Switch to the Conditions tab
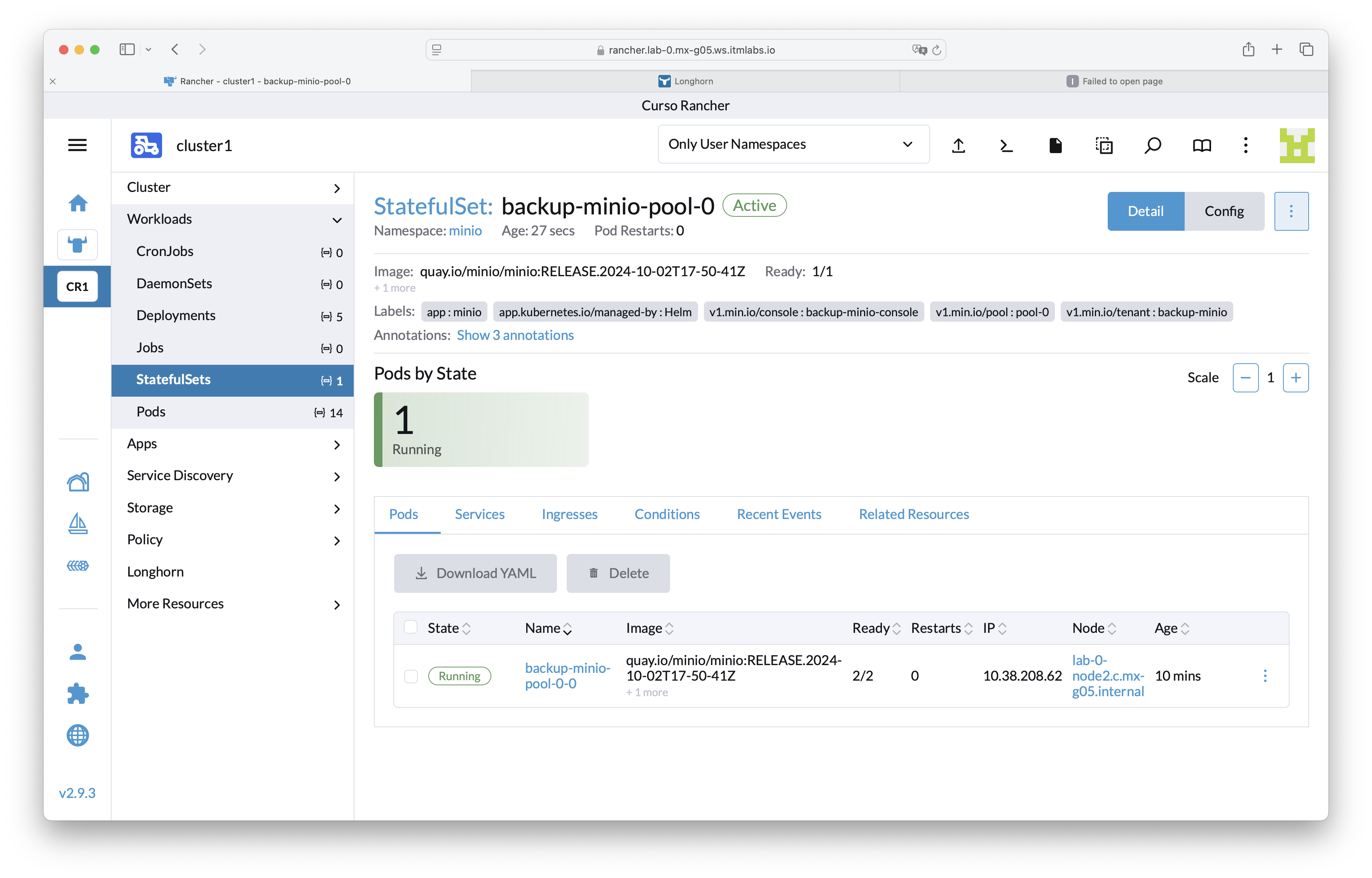1372x878 pixels. [x=667, y=514]
